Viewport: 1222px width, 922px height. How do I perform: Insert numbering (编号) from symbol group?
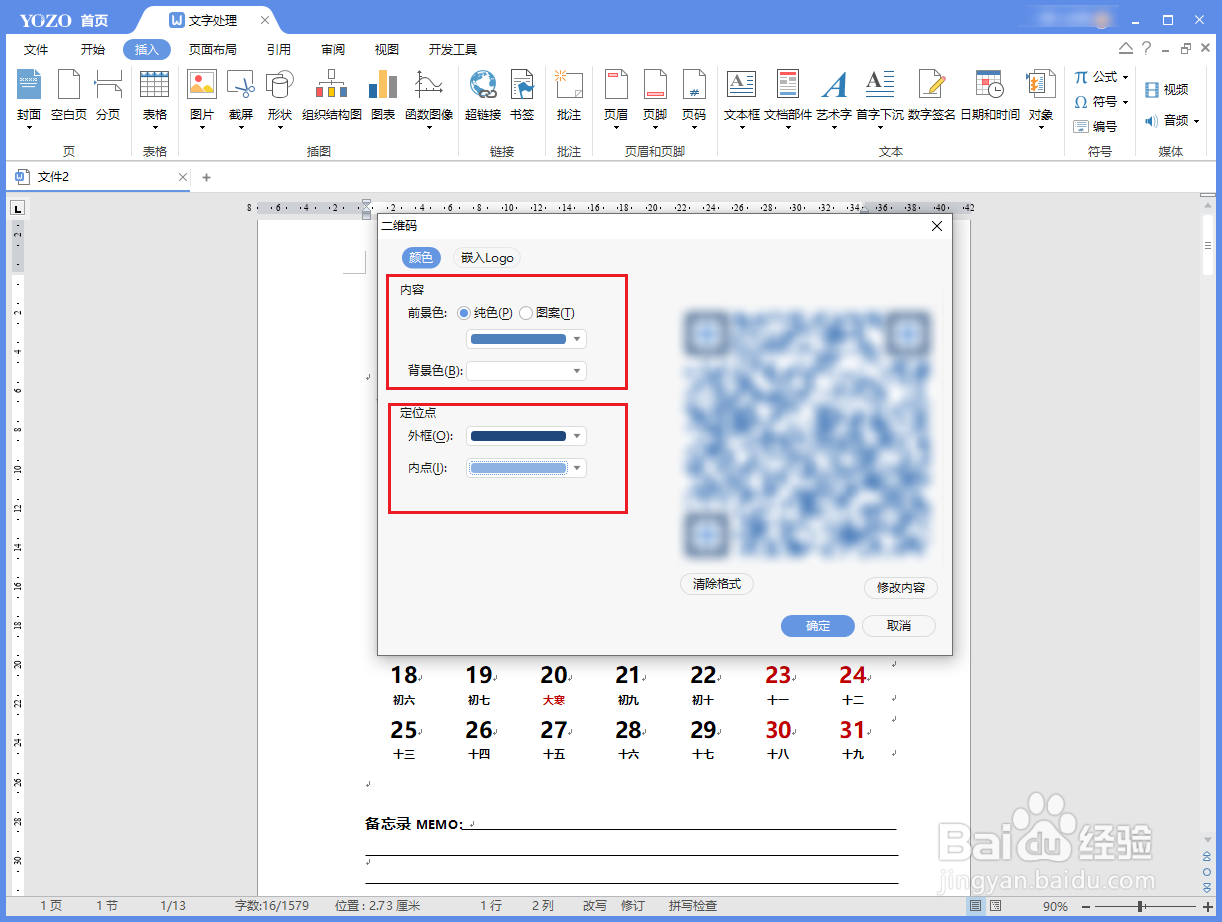1095,127
